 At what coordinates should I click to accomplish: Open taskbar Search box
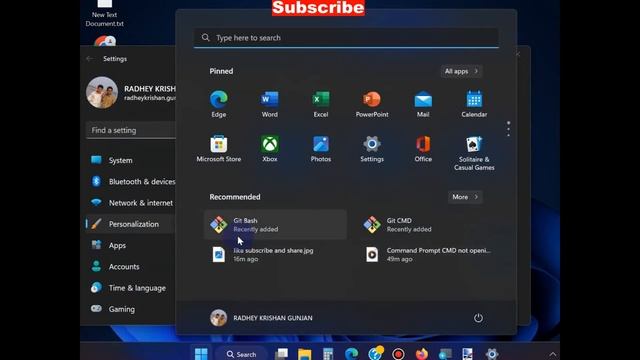[x=241, y=354]
